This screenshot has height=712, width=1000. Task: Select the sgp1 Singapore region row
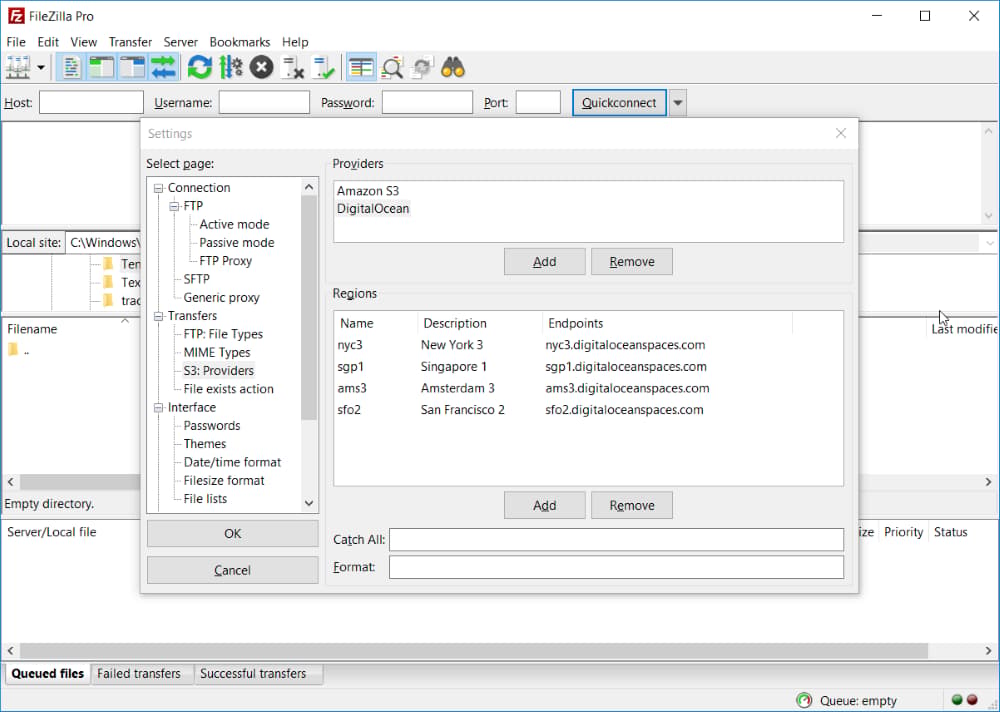(588, 367)
